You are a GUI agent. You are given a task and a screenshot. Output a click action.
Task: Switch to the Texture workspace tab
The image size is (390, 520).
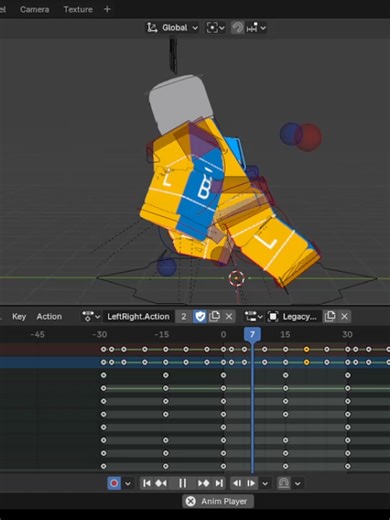tap(78, 9)
